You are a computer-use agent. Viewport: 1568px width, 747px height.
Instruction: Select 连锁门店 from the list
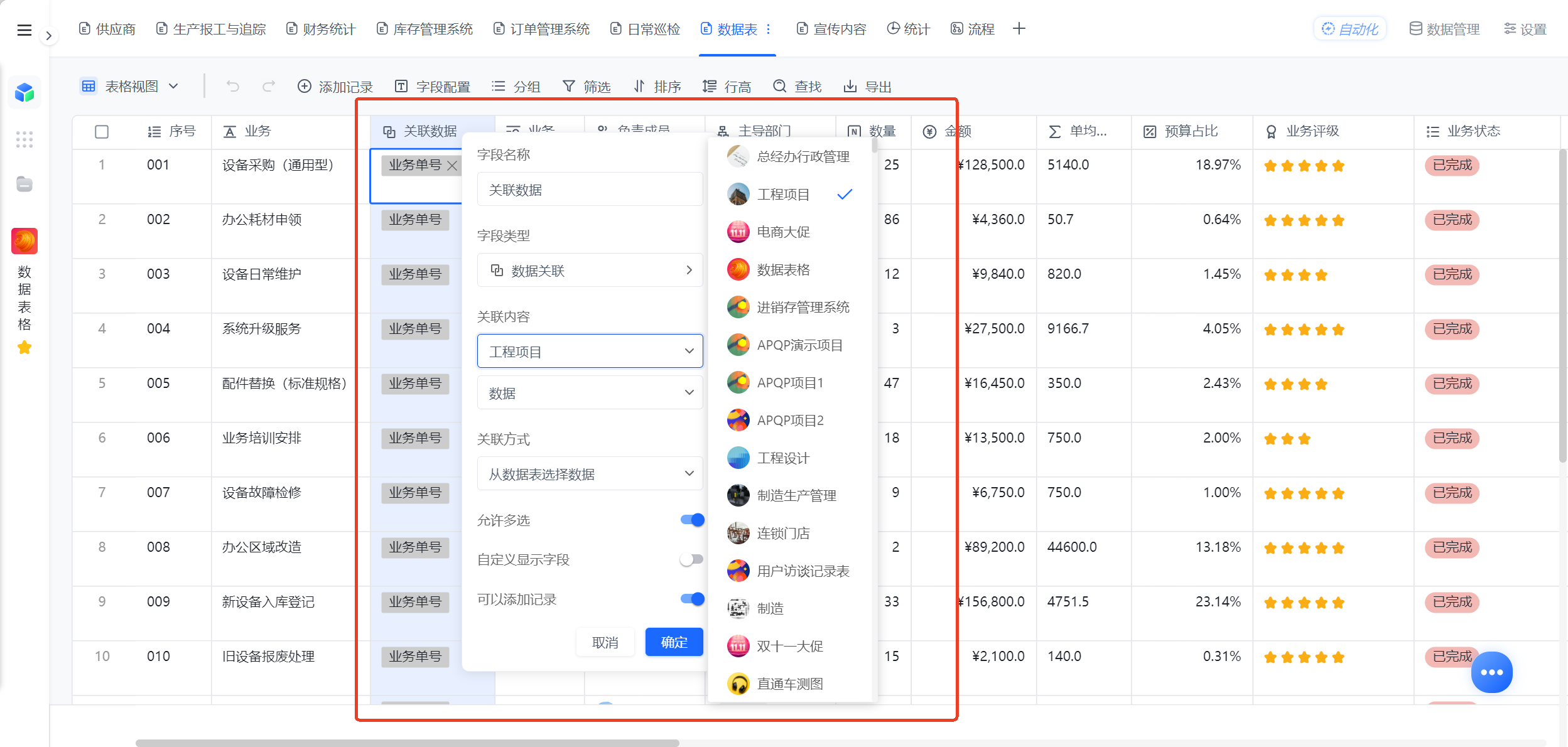(790, 533)
